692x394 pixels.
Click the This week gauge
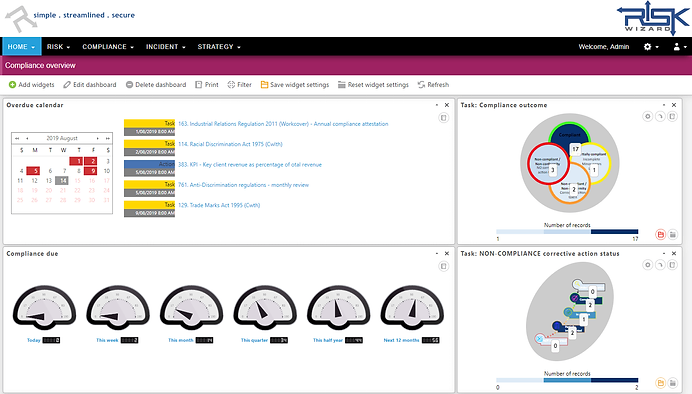pos(118,307)
